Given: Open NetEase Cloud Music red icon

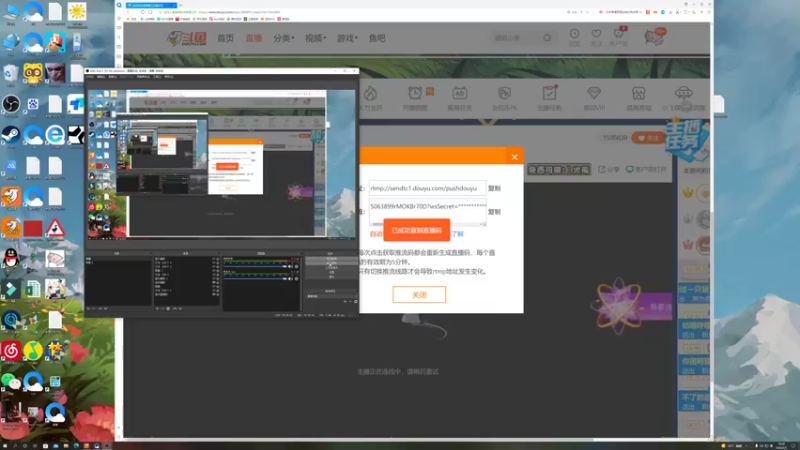Looking at the screenshot, I should point(11,351).
